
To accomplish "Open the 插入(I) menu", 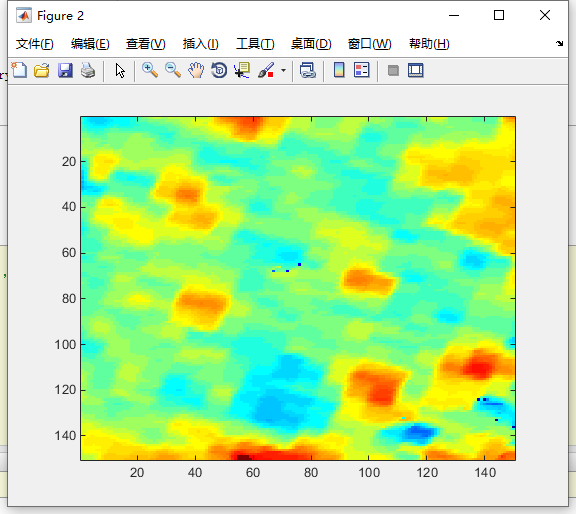I will click(x=201, y=44).
